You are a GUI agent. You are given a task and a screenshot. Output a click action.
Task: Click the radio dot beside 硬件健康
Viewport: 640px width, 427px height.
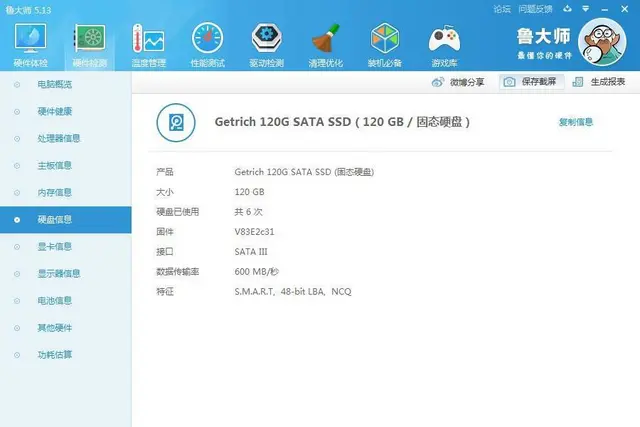pyautogui.click(x=17, y=112)
